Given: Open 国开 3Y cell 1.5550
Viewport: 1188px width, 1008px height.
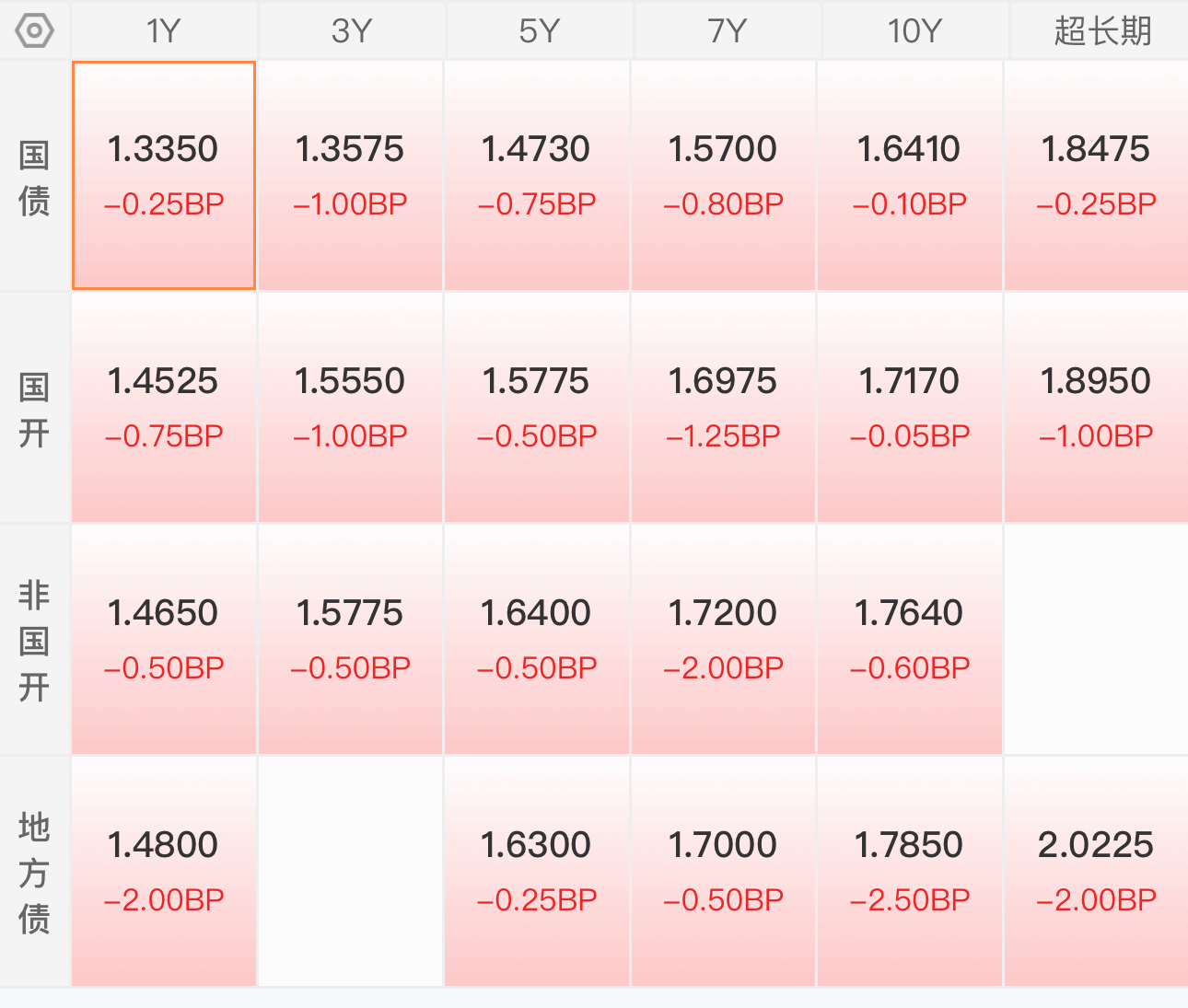Looking at the screenshot, I should click(351, 408).
